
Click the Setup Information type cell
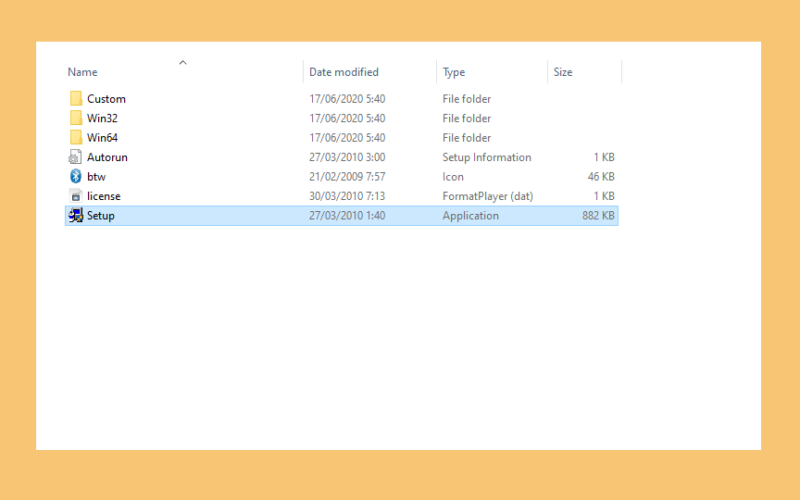tap(487, 157)
